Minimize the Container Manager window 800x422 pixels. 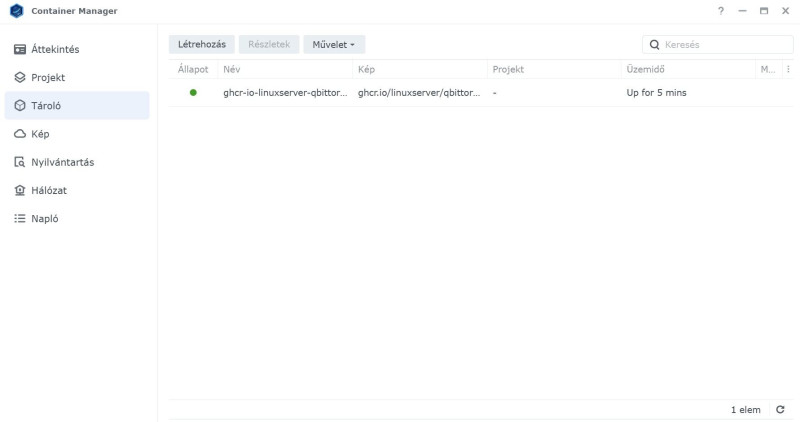point(742,11)
